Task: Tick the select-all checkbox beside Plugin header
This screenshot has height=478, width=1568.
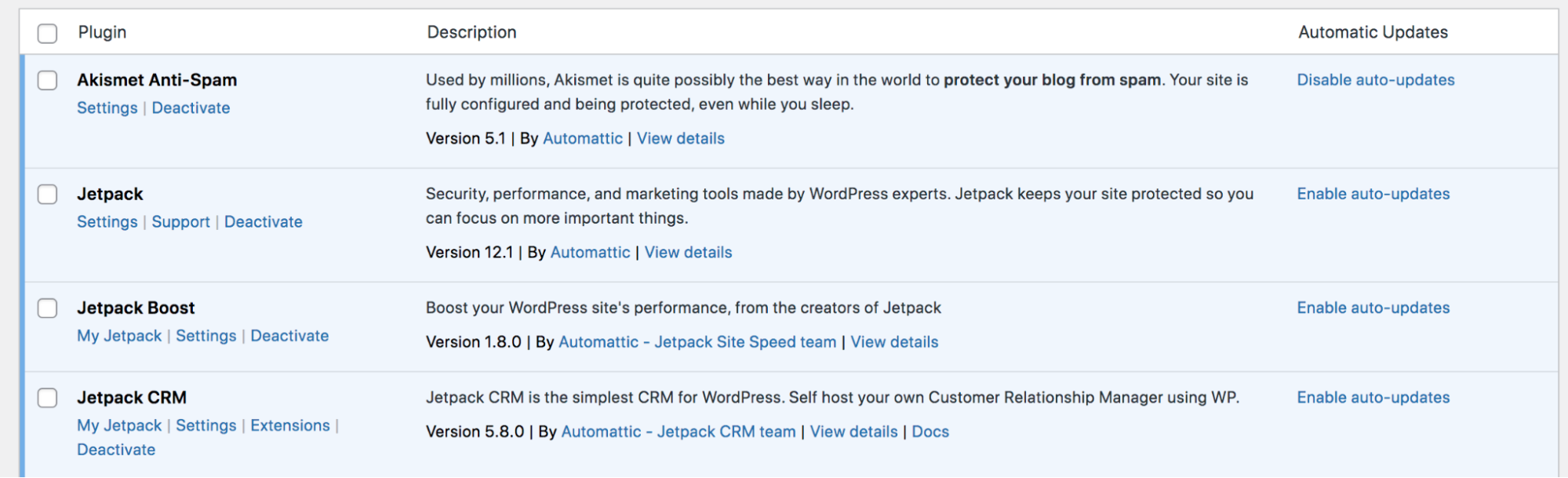Action: 48,33
